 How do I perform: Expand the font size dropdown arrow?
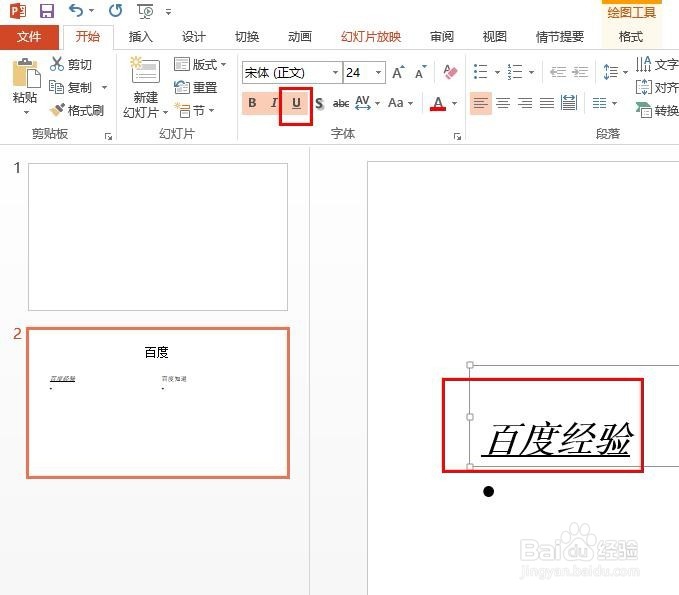point(379,72)
